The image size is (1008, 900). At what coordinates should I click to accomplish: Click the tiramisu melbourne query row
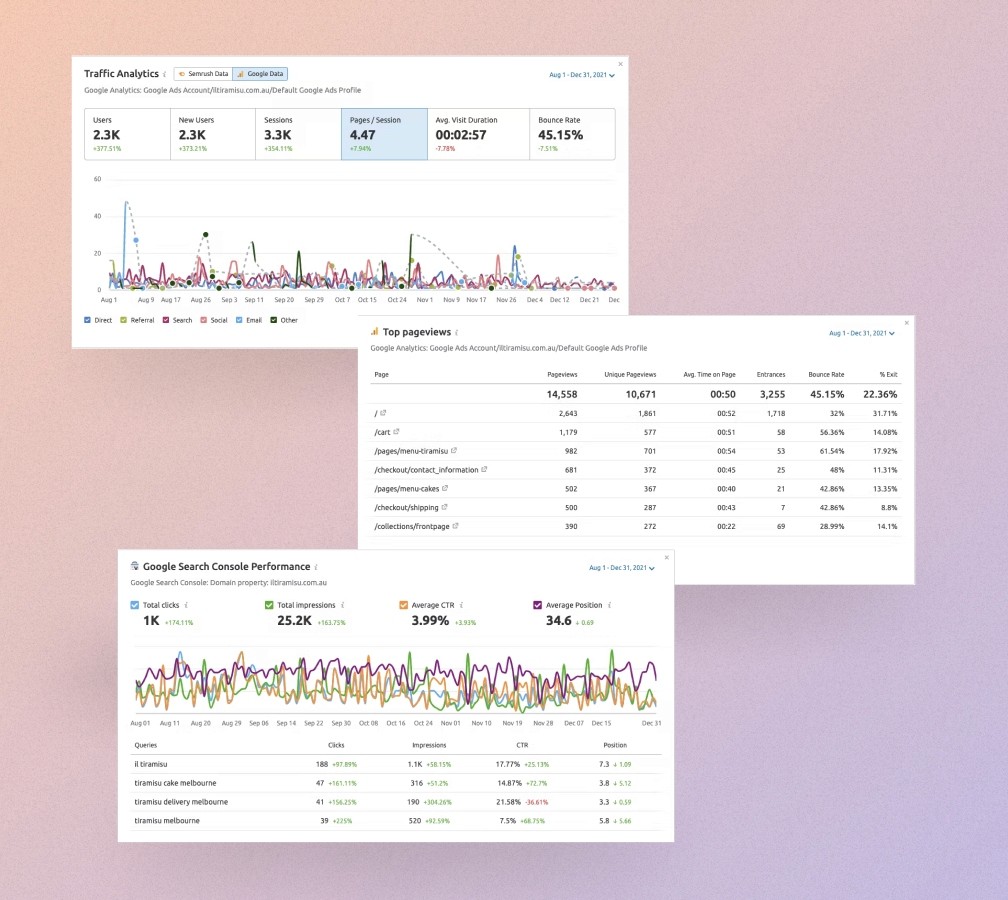395,821
